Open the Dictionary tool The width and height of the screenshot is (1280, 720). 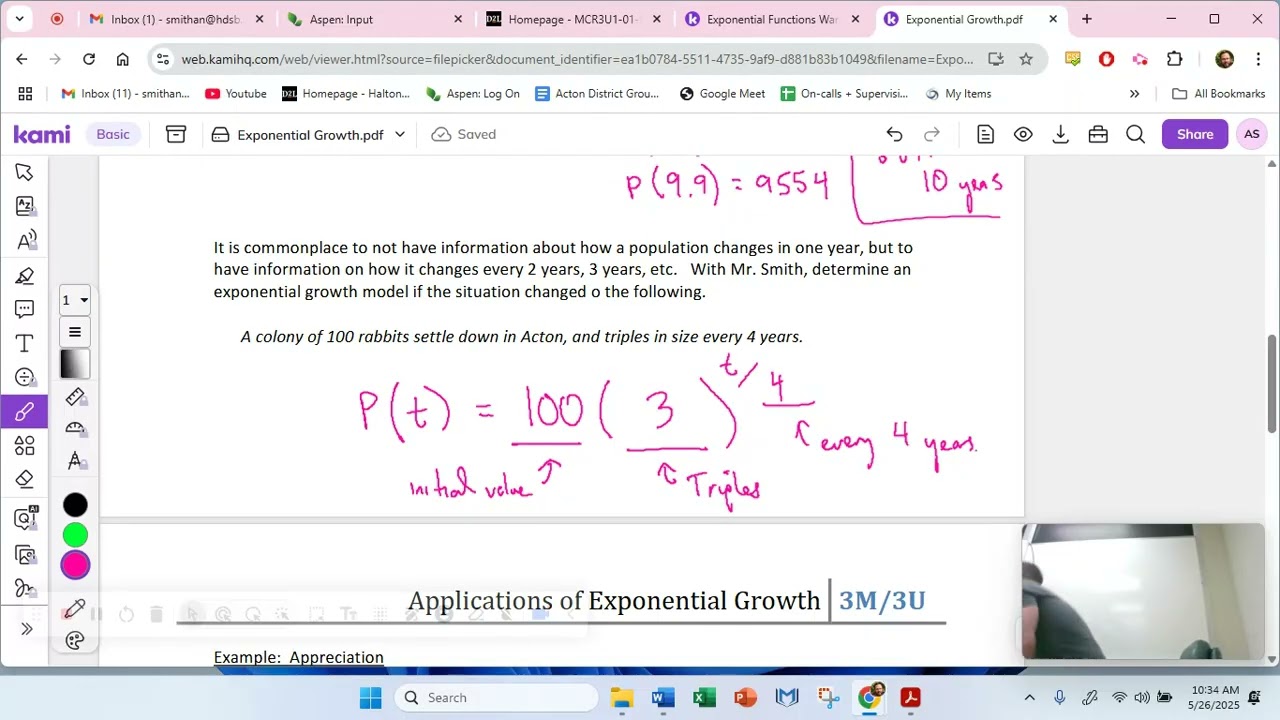(25, 206)
